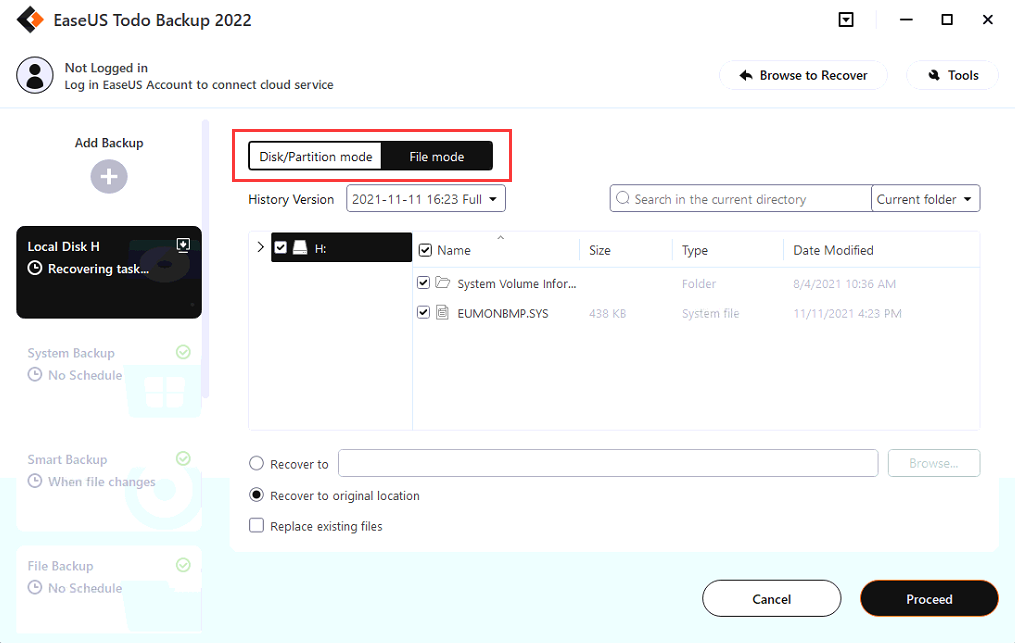This screenshot has width=1015, height=643.
Task: Click the System Backup green status icon
Action: coord(183,352)
